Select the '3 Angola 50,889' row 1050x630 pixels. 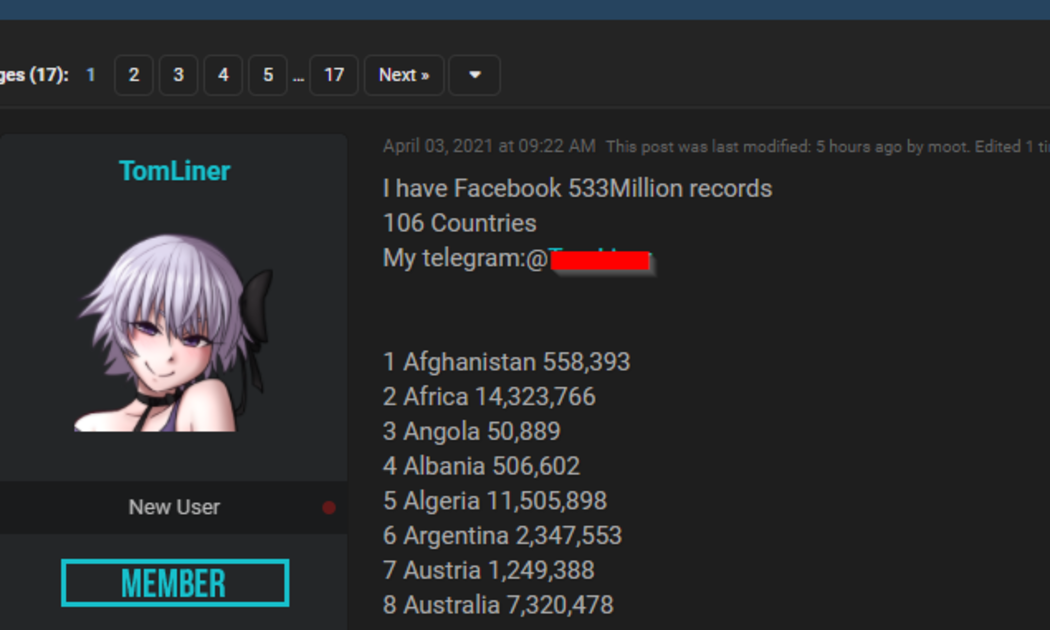(x=471, y=432)
